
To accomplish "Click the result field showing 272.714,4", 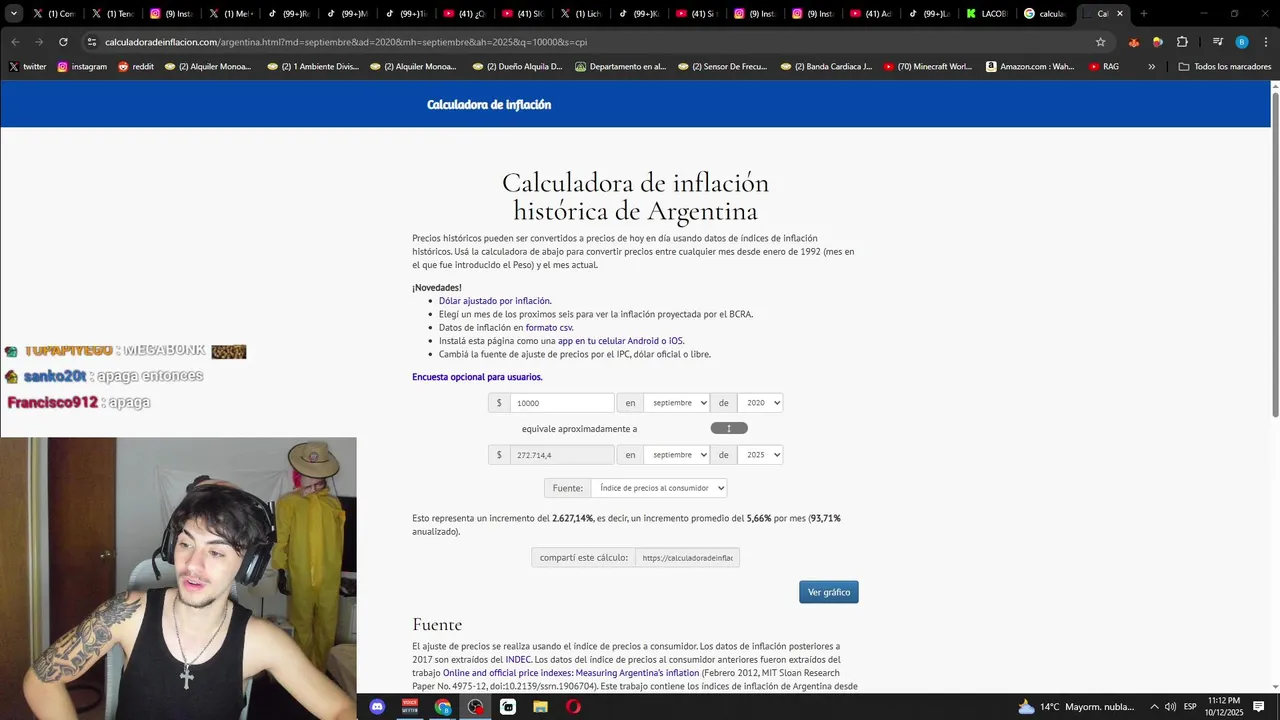I will (562, 455).
